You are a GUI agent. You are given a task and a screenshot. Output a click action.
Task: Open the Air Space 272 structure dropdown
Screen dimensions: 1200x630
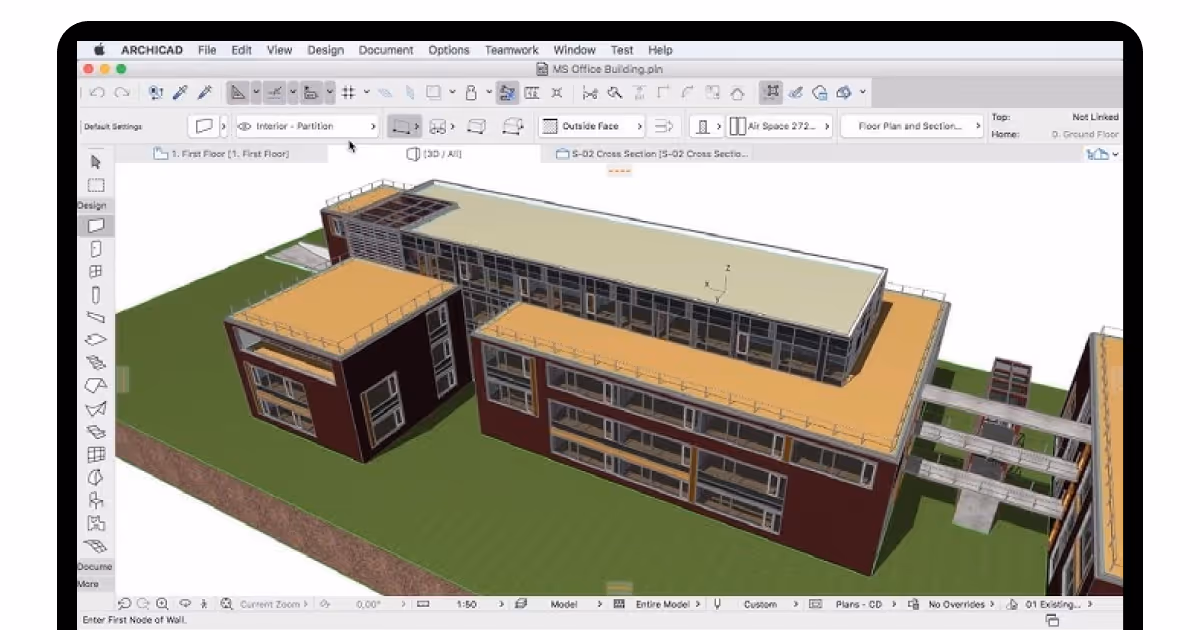coord(778,127)
